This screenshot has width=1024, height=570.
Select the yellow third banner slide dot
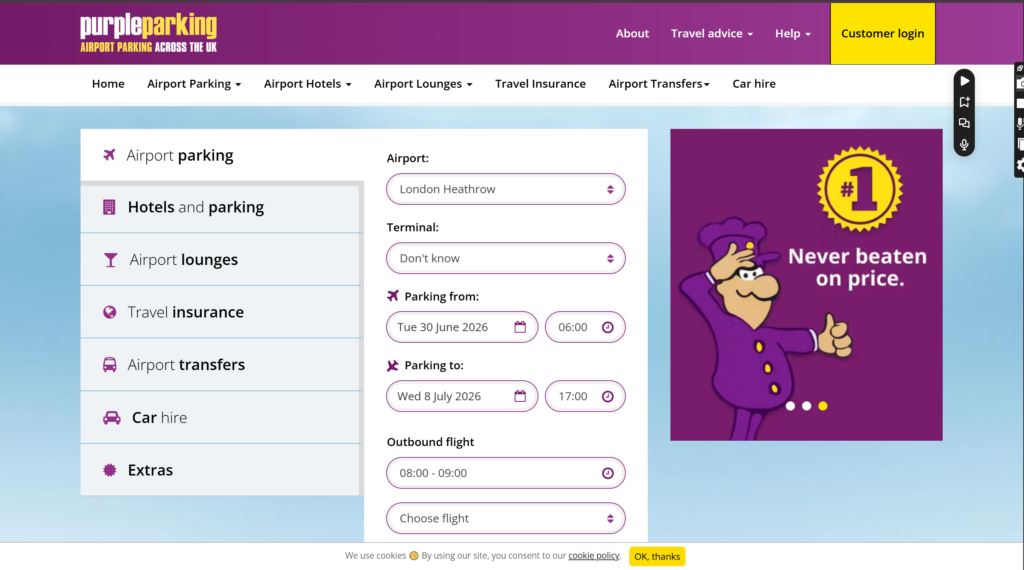click(823, 406)
